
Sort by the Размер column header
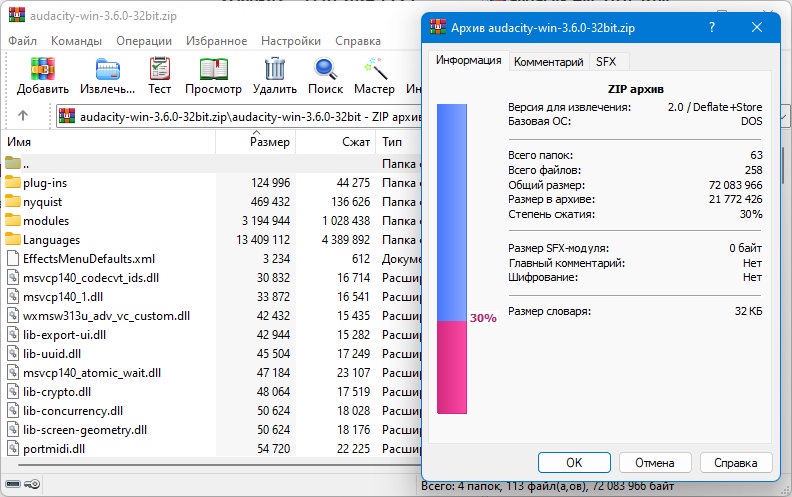coord(256,142)
